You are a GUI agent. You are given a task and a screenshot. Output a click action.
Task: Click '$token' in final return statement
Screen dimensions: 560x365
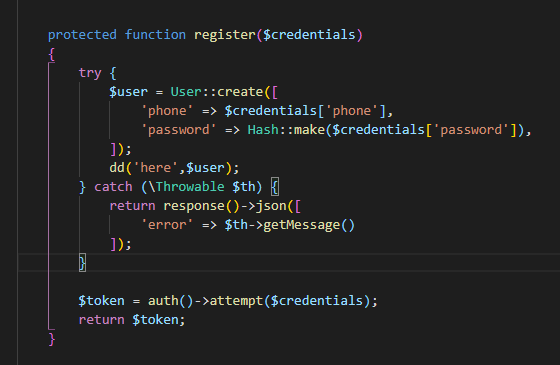155,320
